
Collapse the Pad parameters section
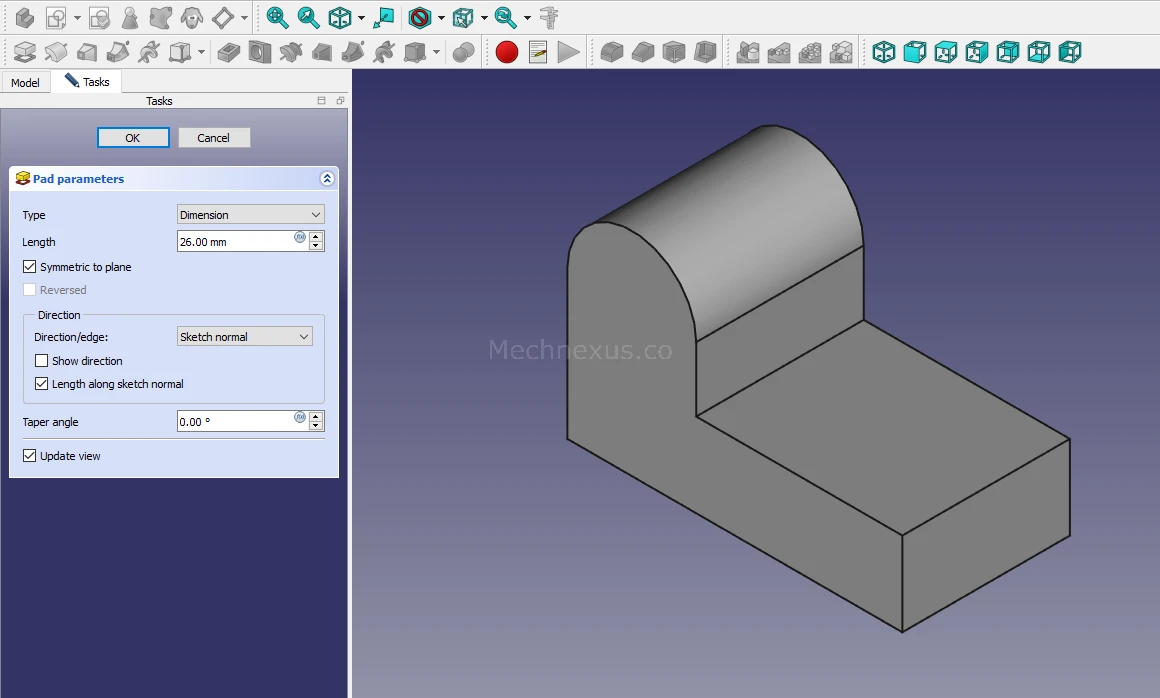(x=326, y=179)
